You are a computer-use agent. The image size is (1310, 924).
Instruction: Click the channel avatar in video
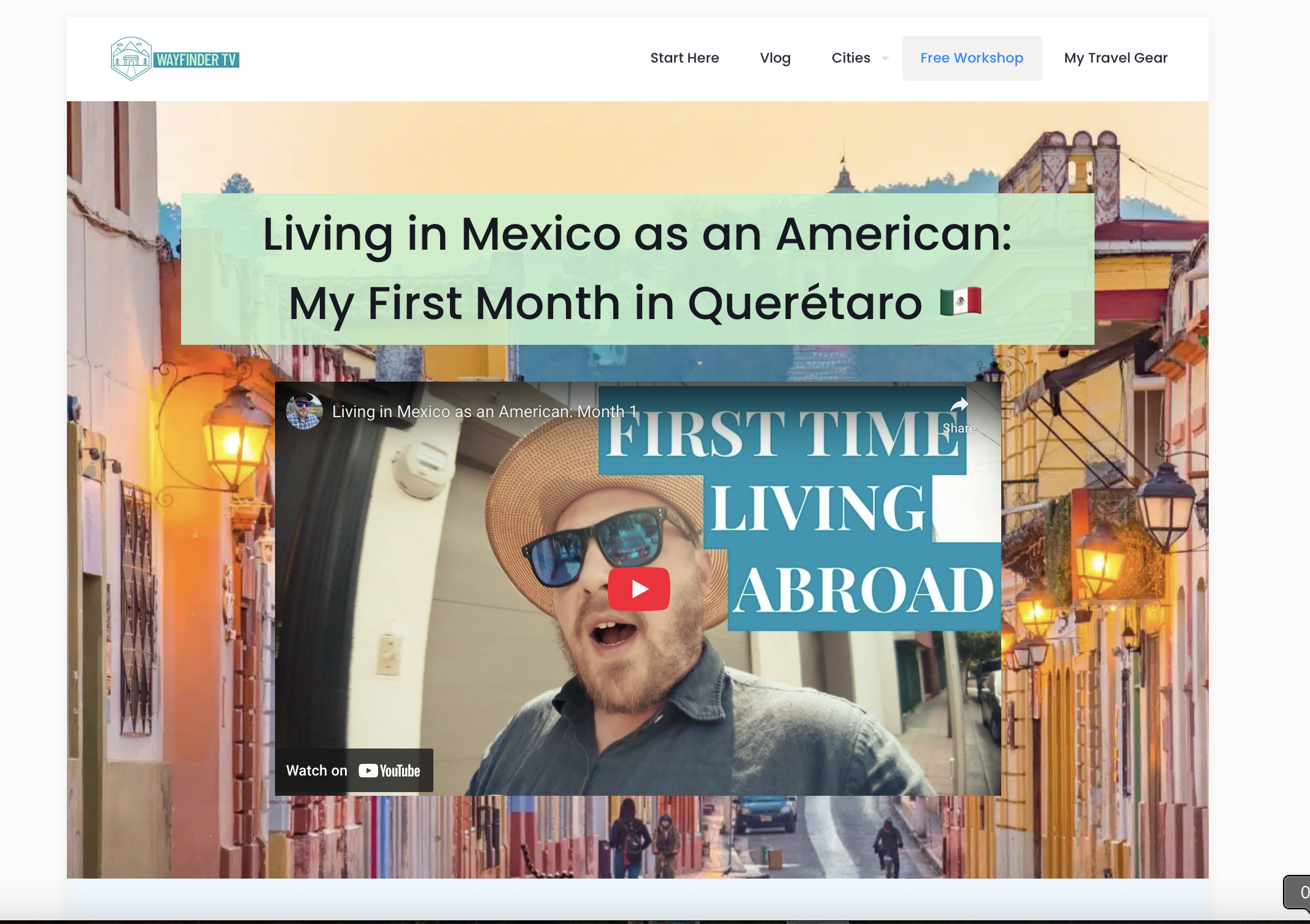(304, 411)
